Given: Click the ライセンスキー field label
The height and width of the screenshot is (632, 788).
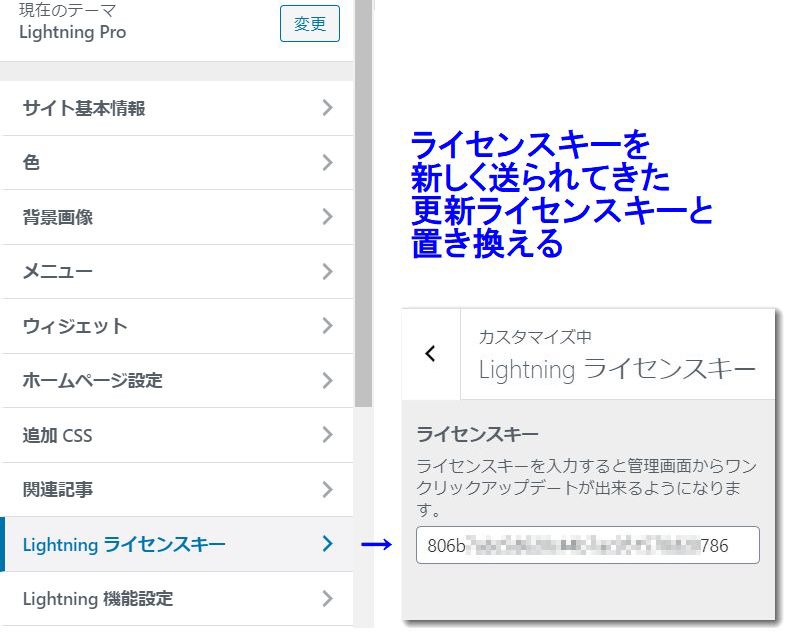Looking at the screenshot, I should (x=477, y=434).
